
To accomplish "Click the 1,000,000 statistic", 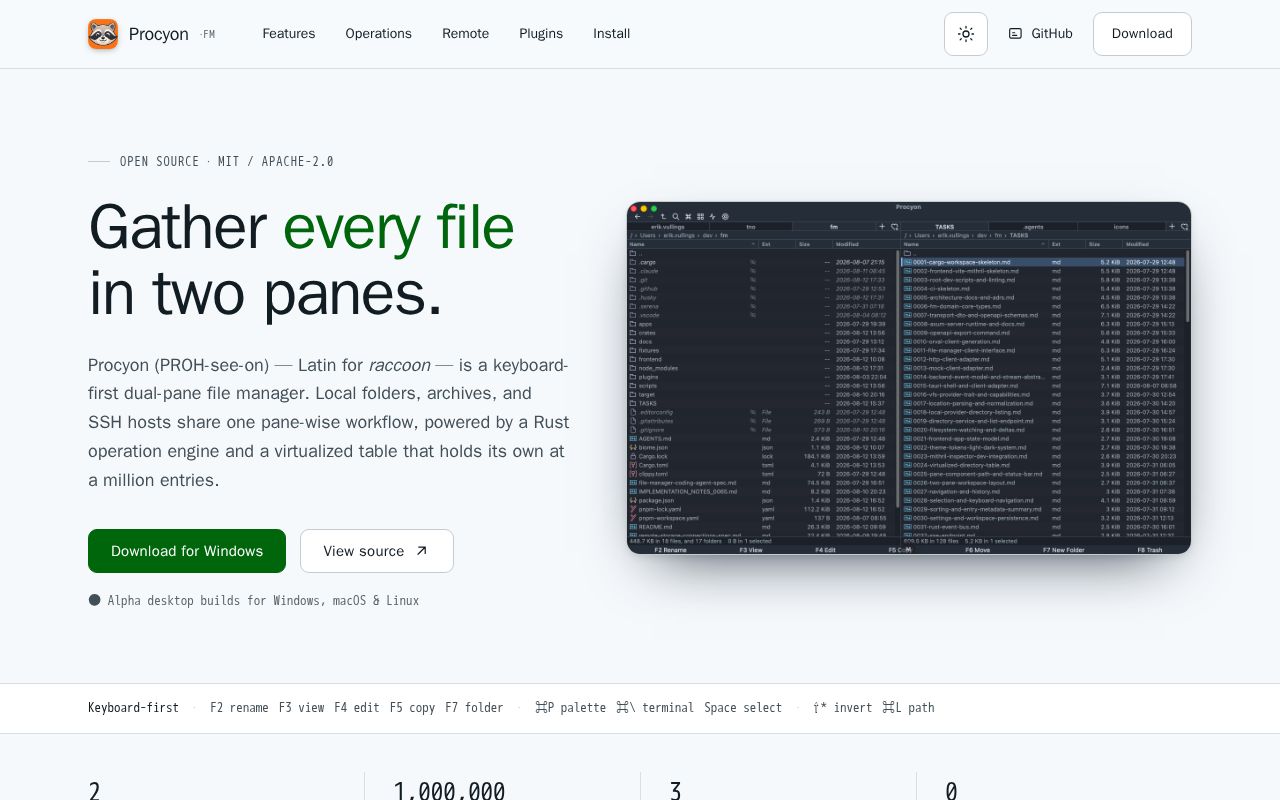I will coord(449,790).
